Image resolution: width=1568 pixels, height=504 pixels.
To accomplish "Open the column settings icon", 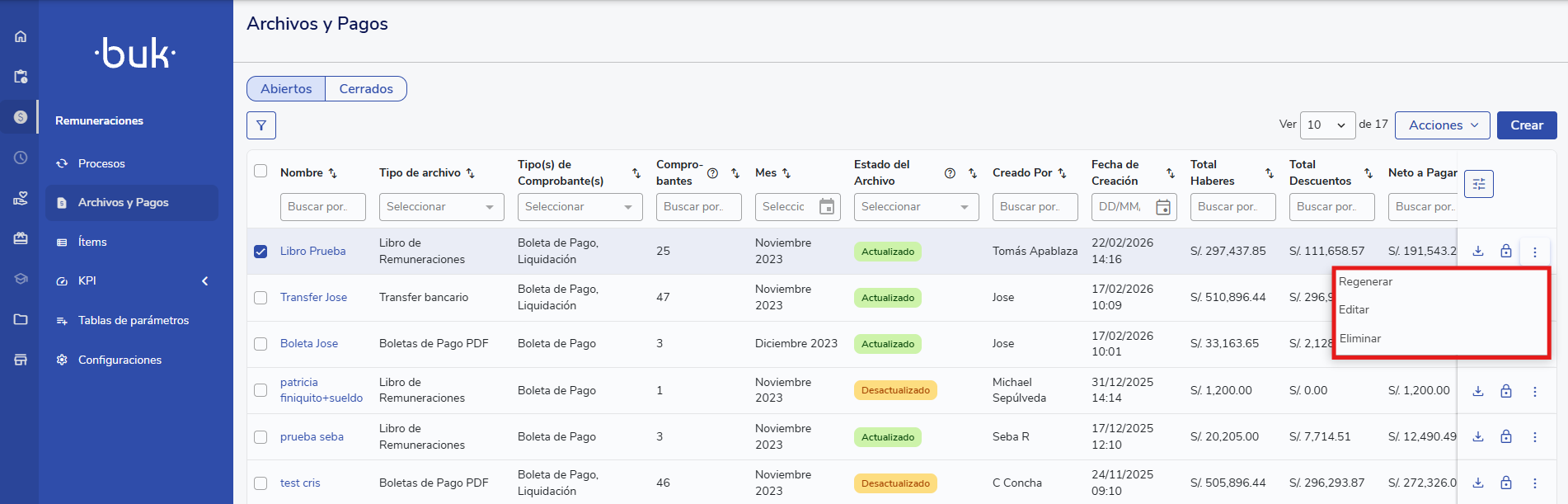I will pos(1478,184).
